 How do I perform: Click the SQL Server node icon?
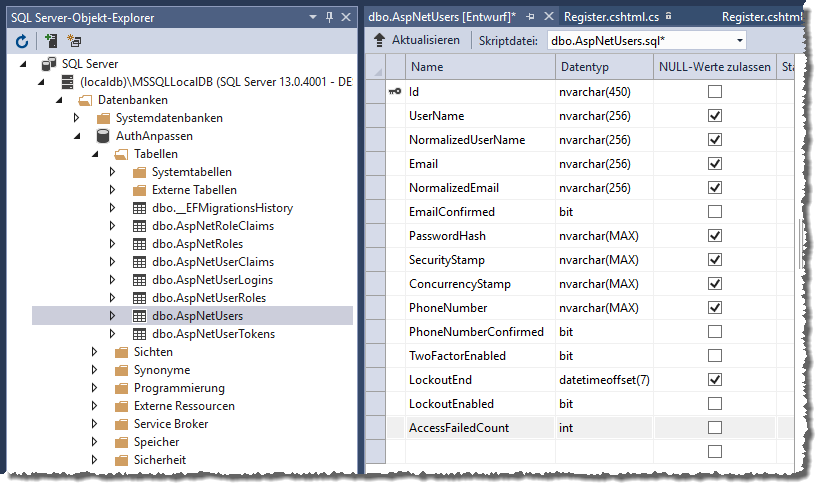(49, 64)
